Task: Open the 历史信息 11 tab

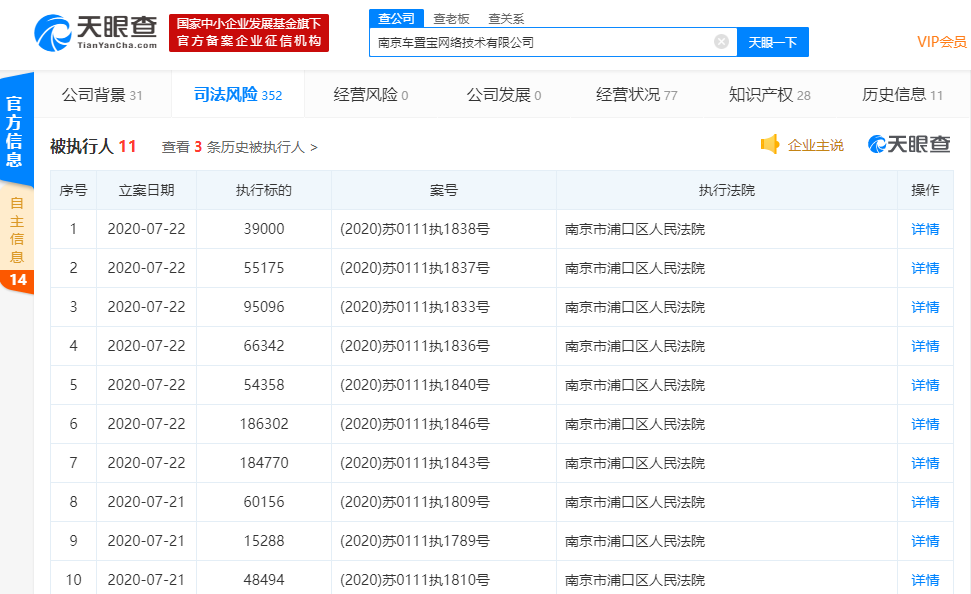Action: pos(902,95)
